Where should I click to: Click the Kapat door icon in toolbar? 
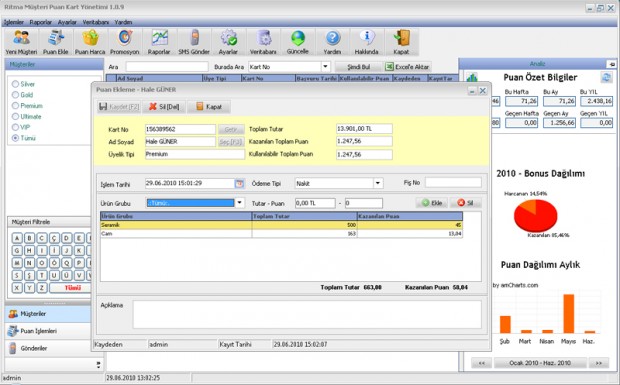pos(401,42)
